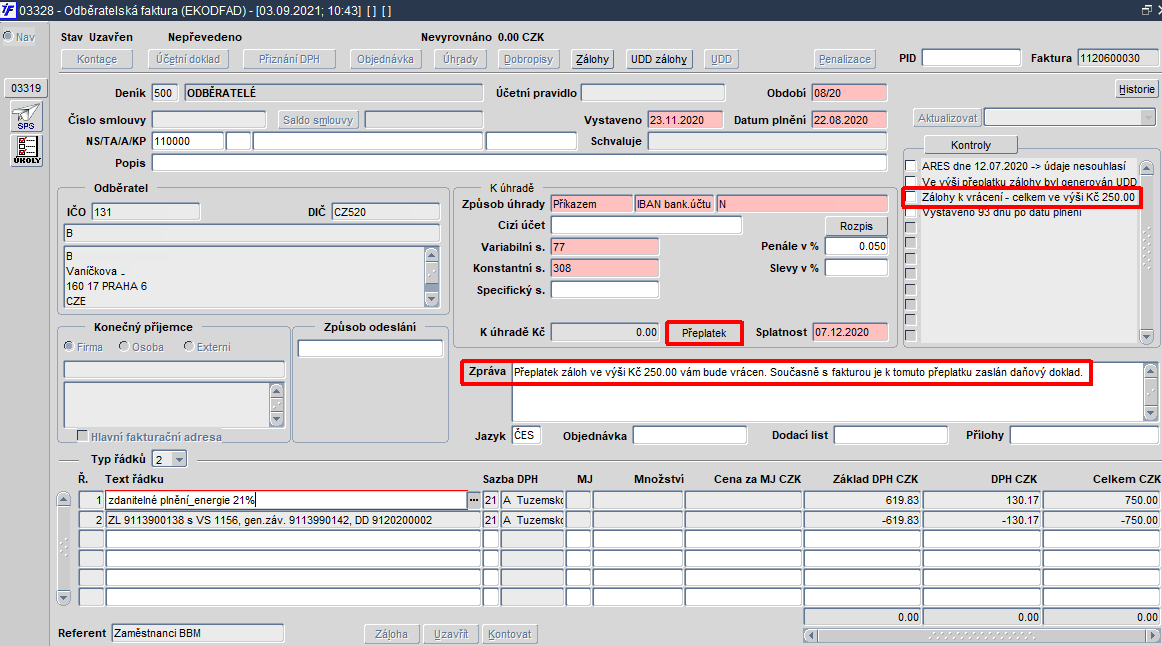This screenshot has width=1162, height=646.
Task: Check the Zálohy k vrácení checkbox
Action: tap(911, 197)
